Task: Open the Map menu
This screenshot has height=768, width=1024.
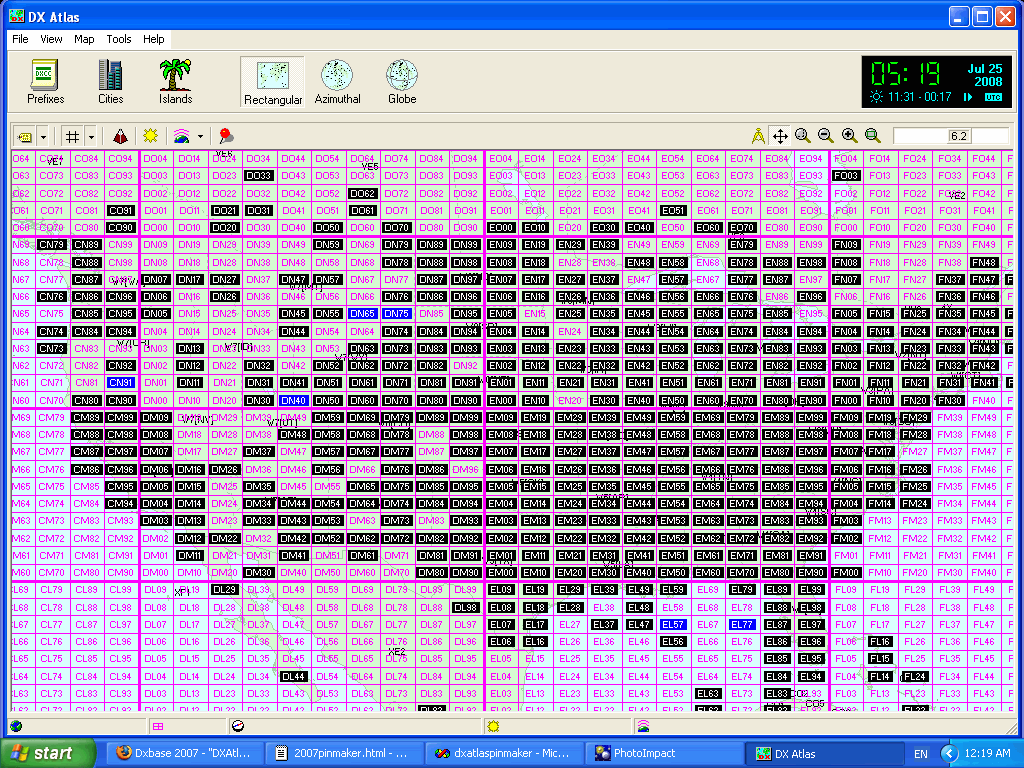Action: [x=84, y=39]
